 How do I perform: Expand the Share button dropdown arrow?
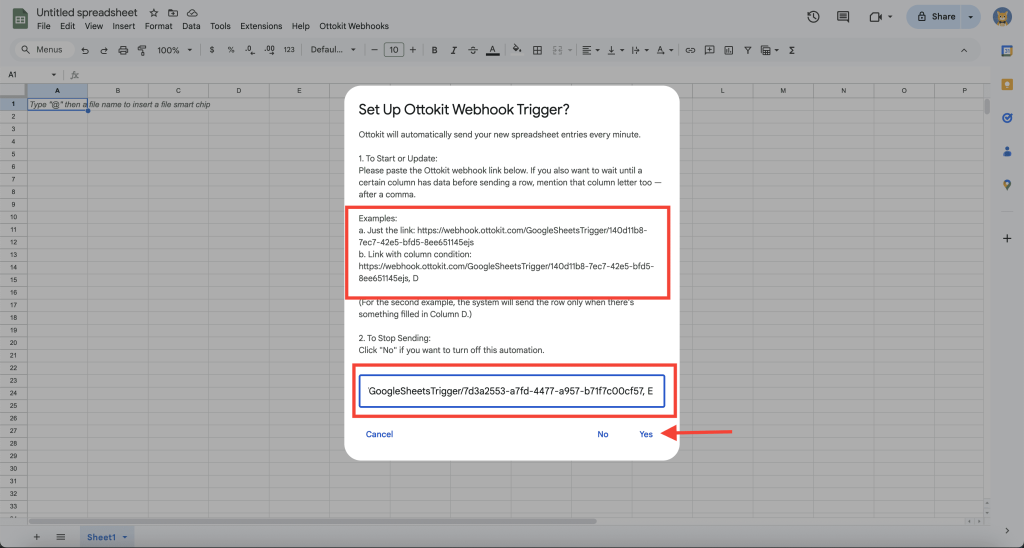(970, 17)
